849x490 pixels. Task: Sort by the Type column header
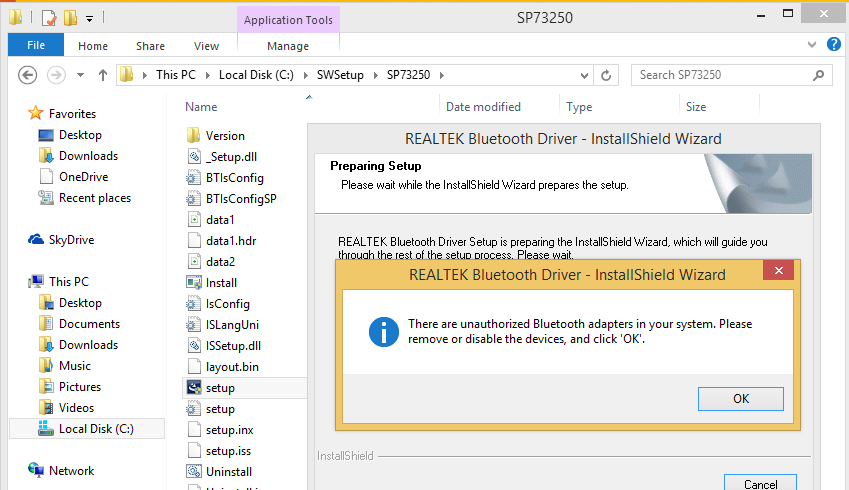coord(579,107)
